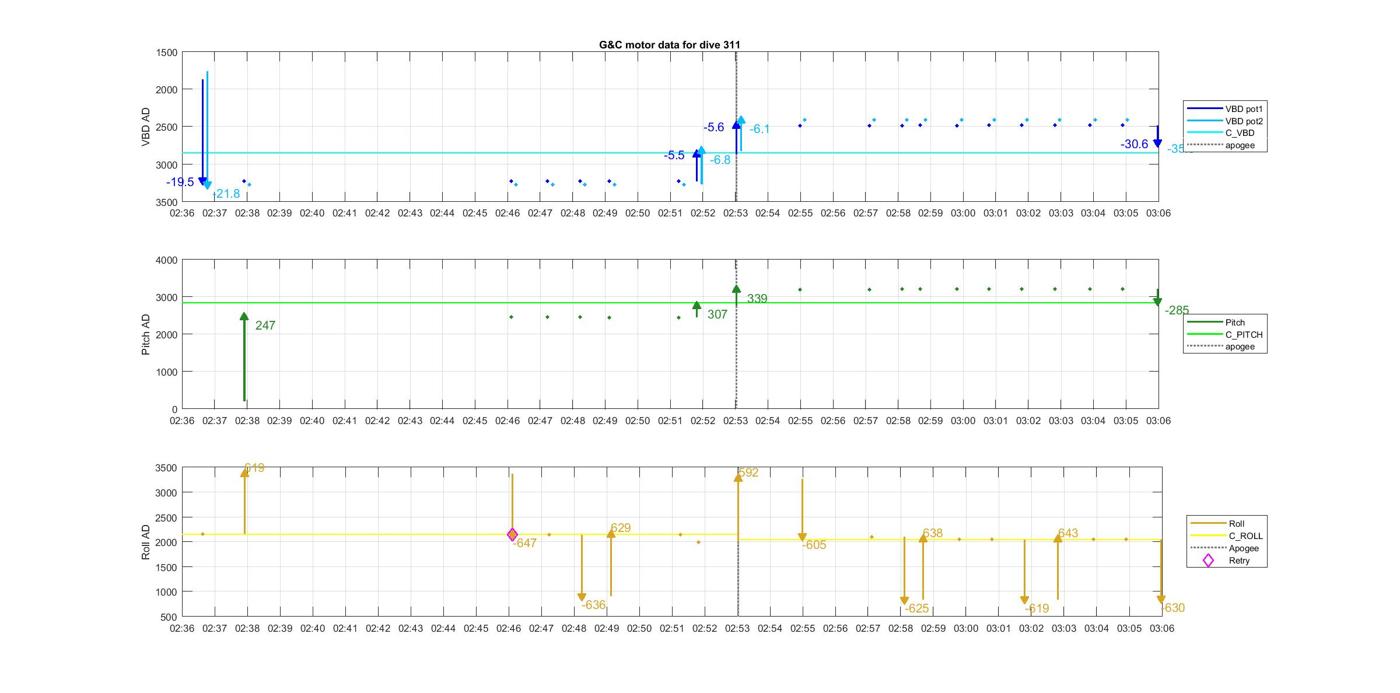Click the '-30.6' VBD data label
1400x693 pixels.
1134,144
